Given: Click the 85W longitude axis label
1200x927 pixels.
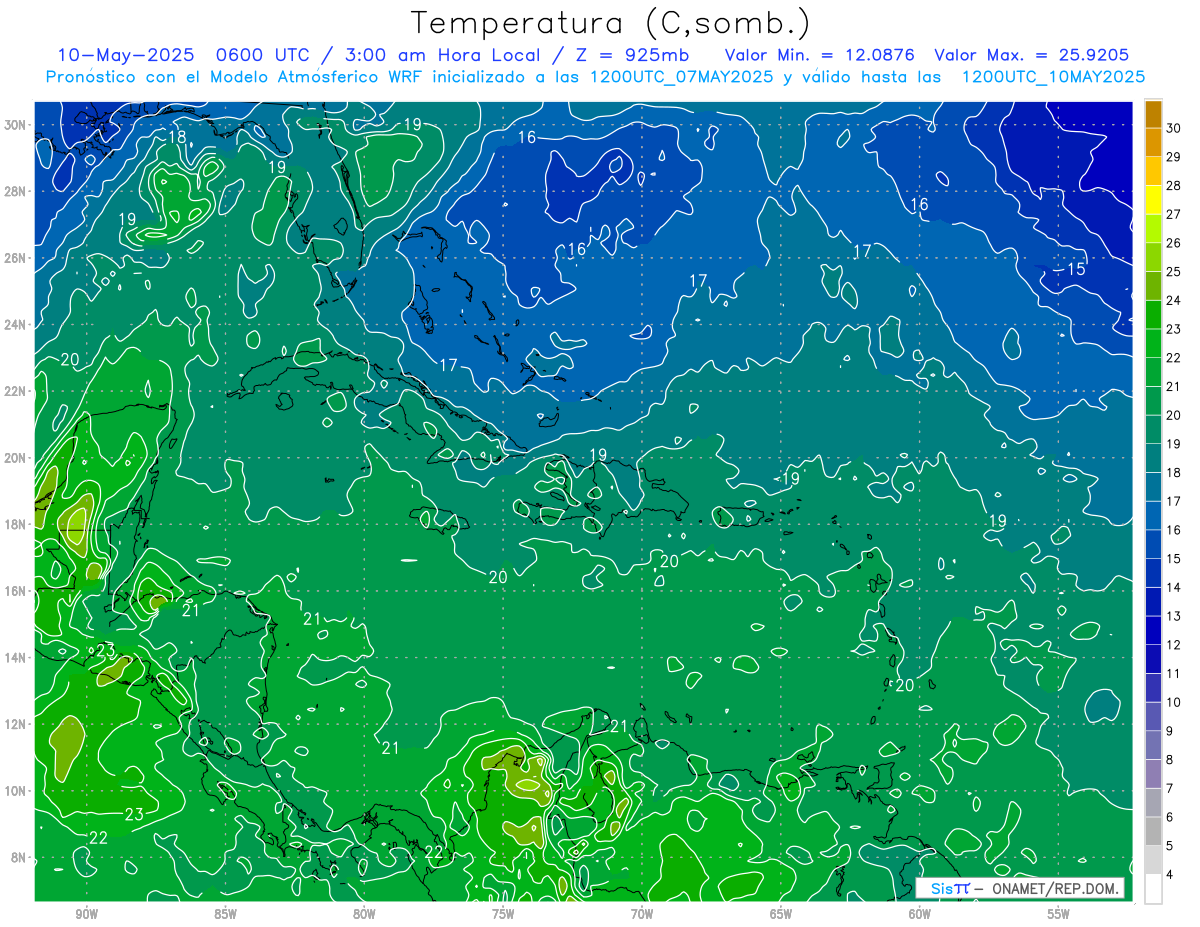Looking at the screenshot, I should 225,914.
